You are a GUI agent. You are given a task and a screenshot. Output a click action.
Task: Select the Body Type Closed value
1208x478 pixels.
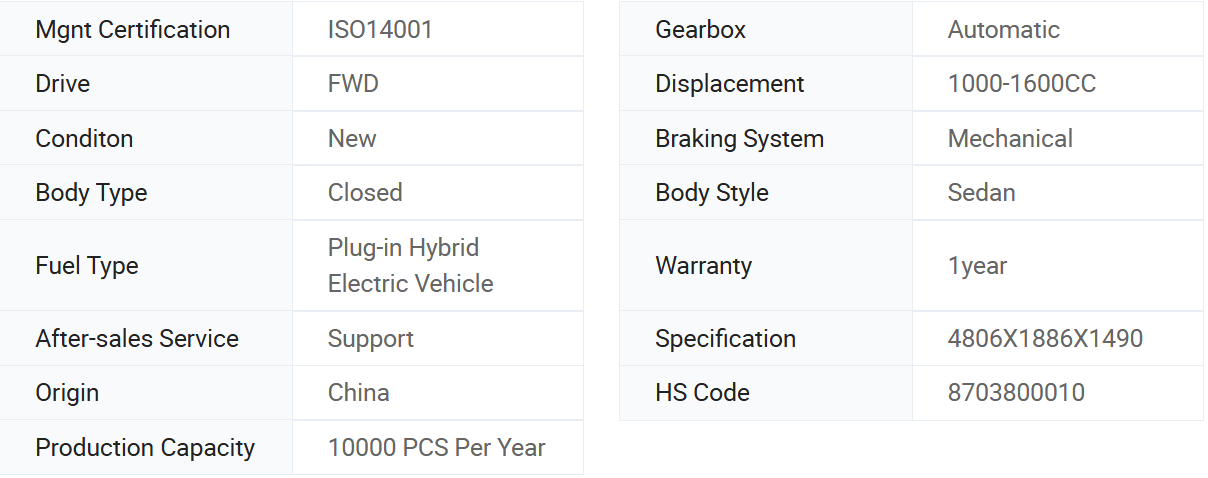tap(365, 192)
